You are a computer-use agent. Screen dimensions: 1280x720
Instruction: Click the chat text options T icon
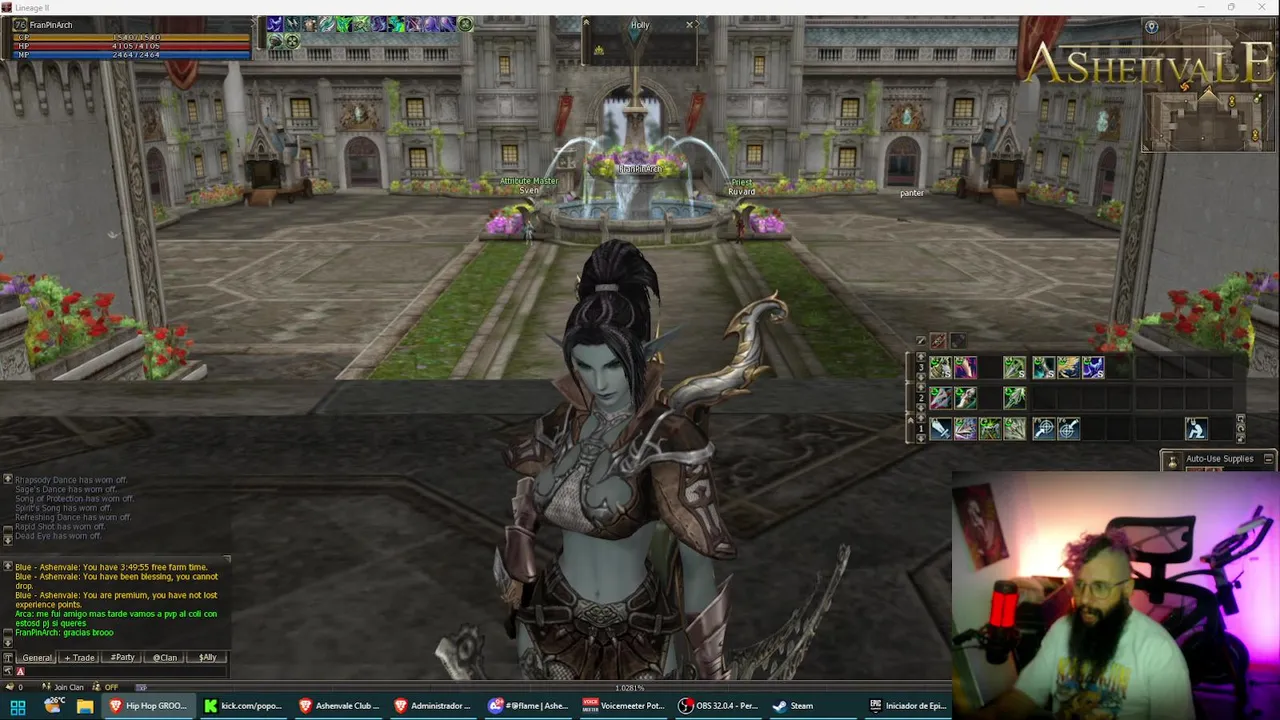click(x=8, y=657)
